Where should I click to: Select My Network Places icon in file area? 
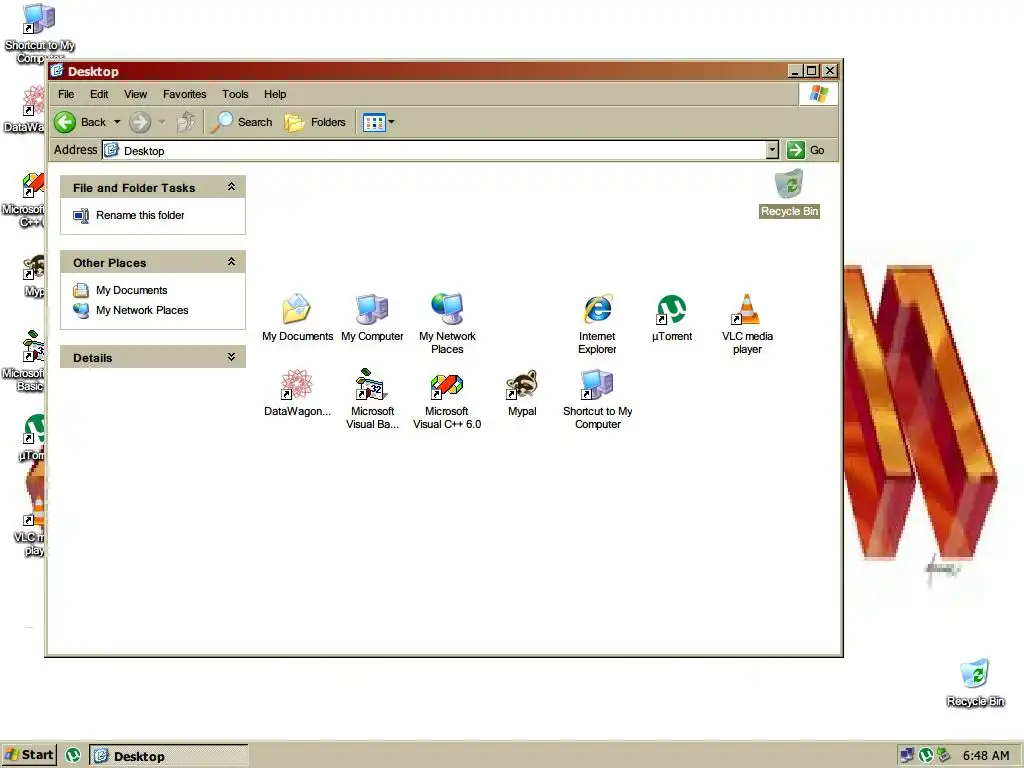447,324
